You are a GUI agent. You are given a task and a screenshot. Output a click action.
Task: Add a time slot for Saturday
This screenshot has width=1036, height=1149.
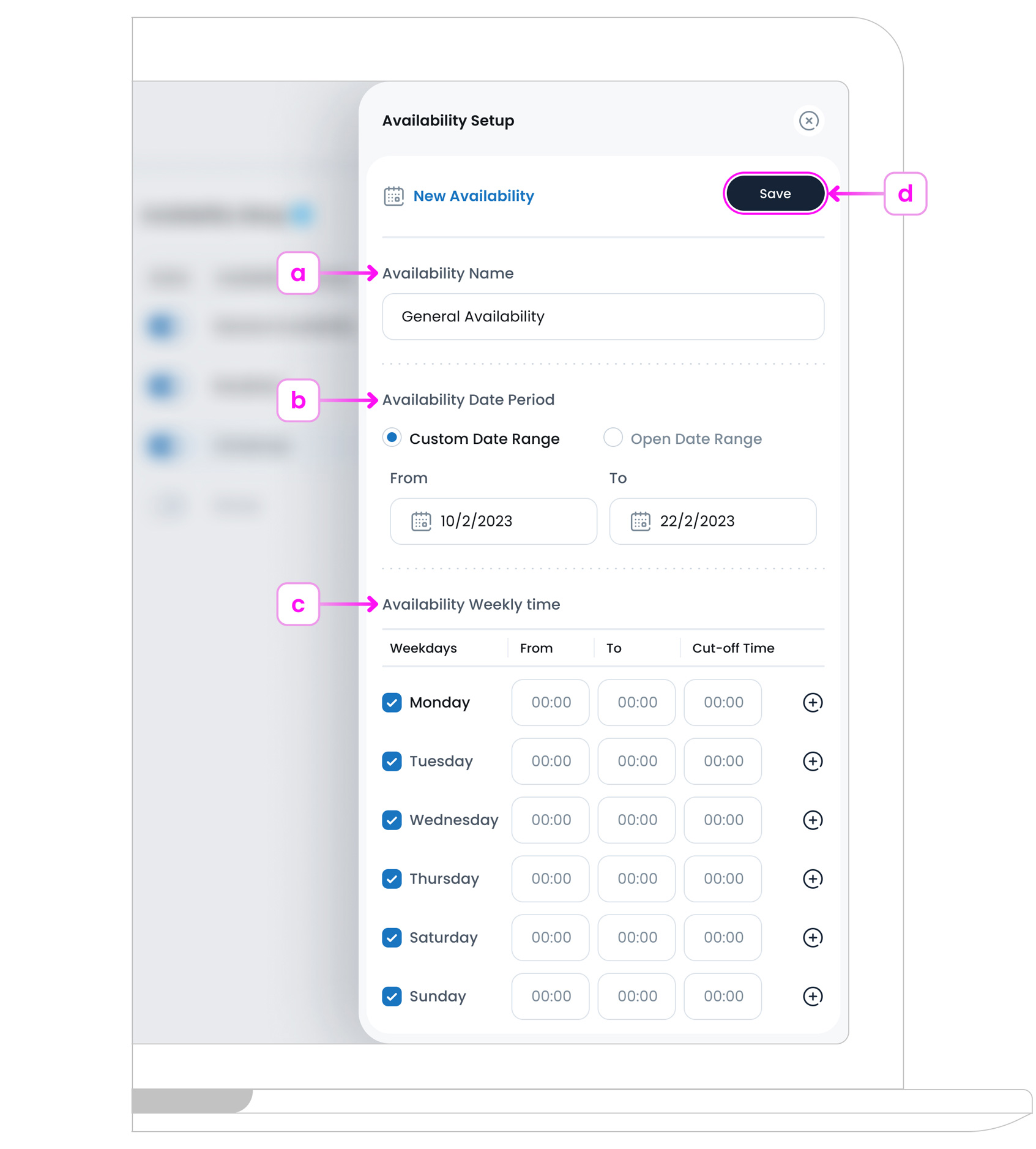[x=812, y=938]
